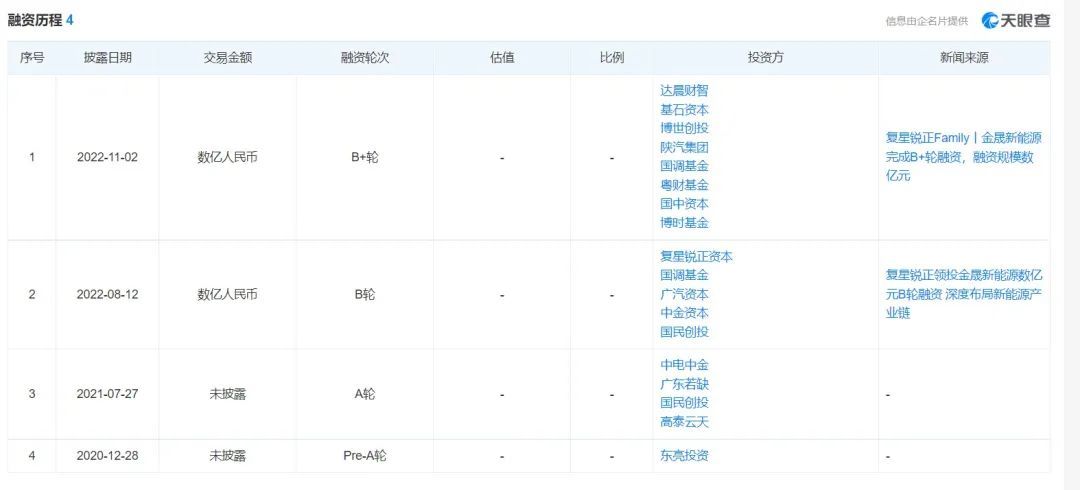1080x490 pixels.
Task: Select the date cell 2022-11-02
Action: click(x=107, y=157)
